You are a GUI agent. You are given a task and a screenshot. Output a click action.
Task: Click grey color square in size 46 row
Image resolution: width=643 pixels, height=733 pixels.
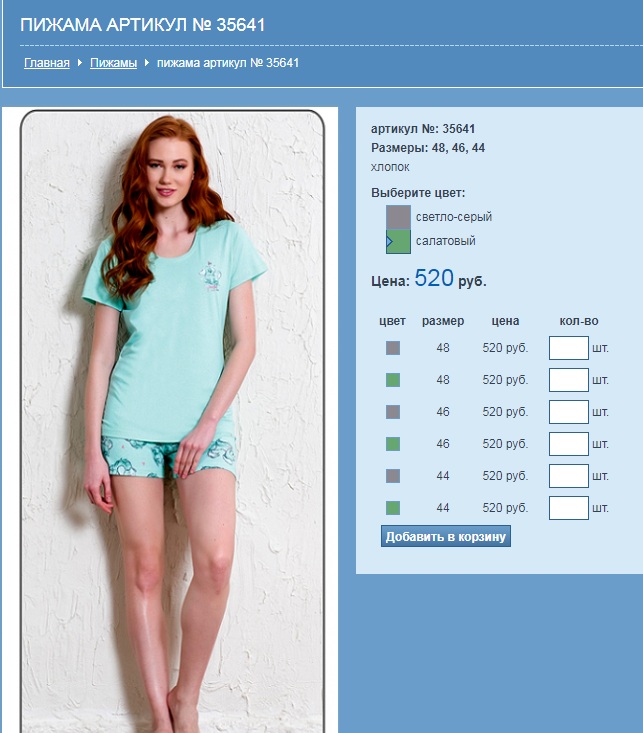point(393,412)
